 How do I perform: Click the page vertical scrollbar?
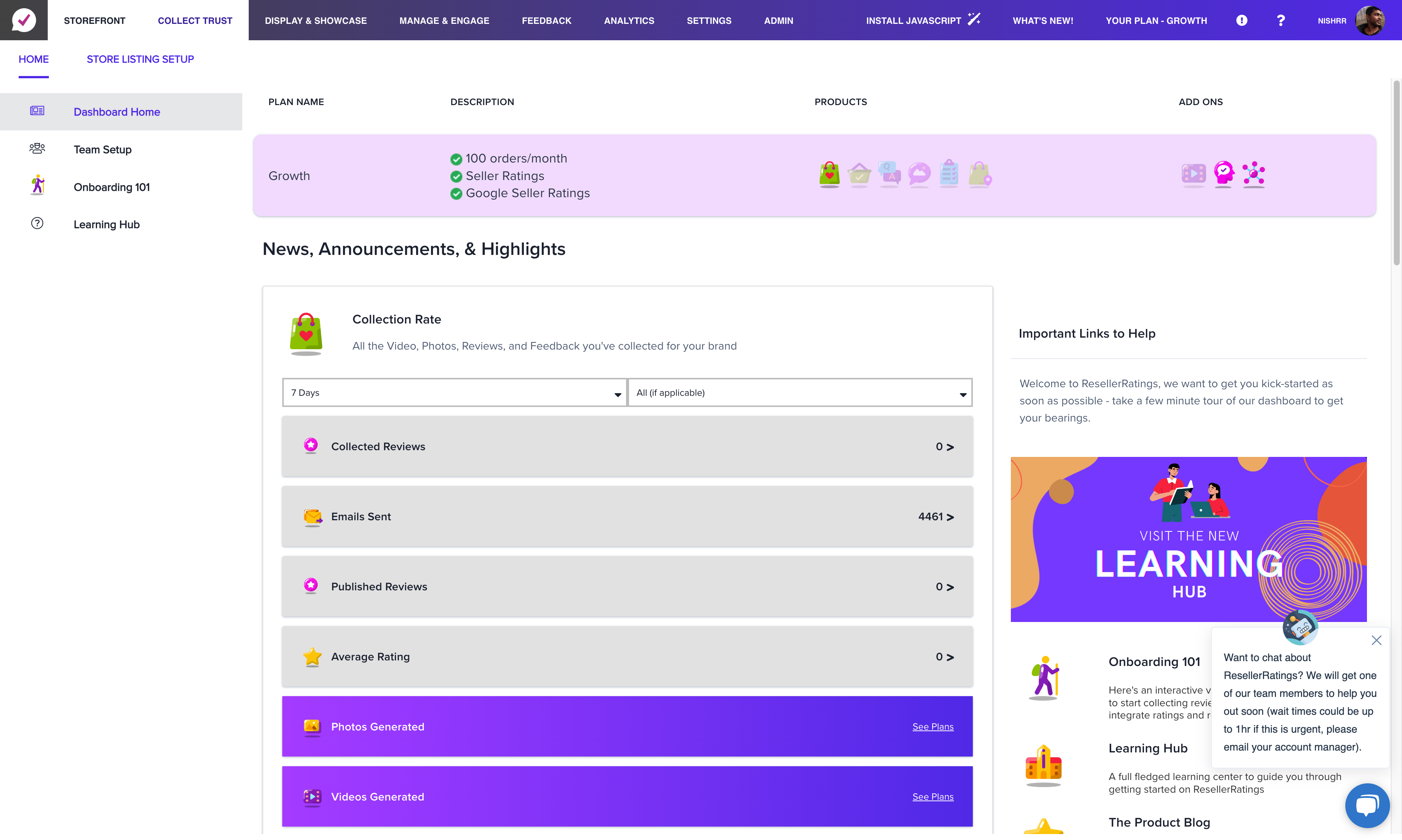(x=1396, y=173)
